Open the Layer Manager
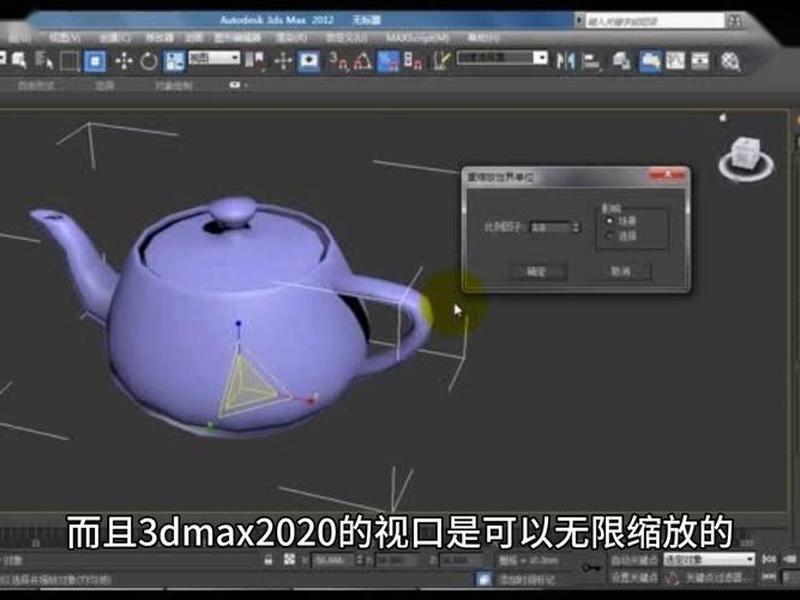 (x=621, y=61)
